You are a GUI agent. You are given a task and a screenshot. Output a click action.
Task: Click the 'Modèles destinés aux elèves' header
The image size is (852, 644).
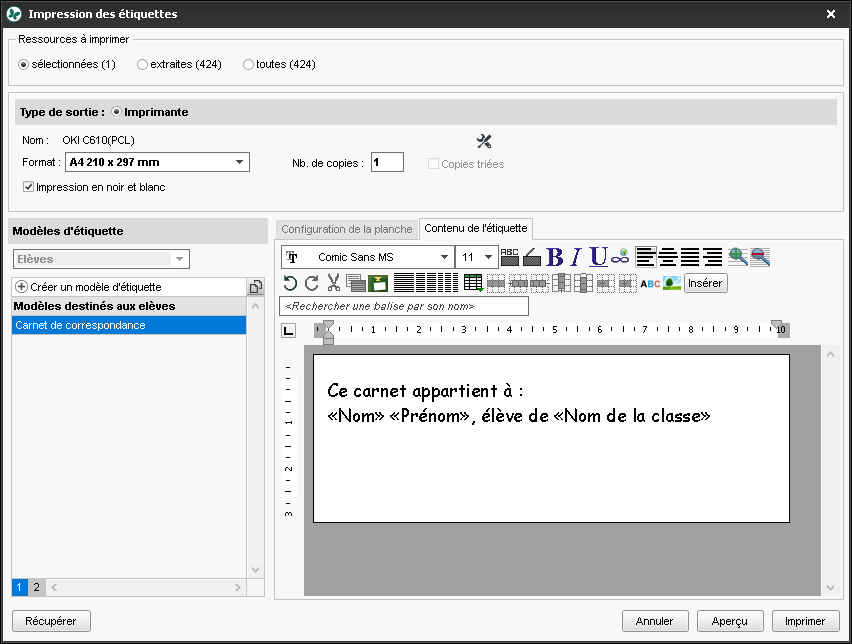(129, 306)
